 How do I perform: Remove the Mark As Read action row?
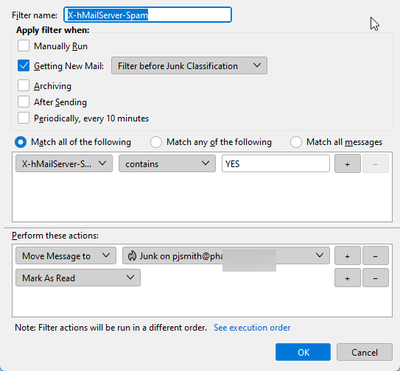(x=375, y=278)
